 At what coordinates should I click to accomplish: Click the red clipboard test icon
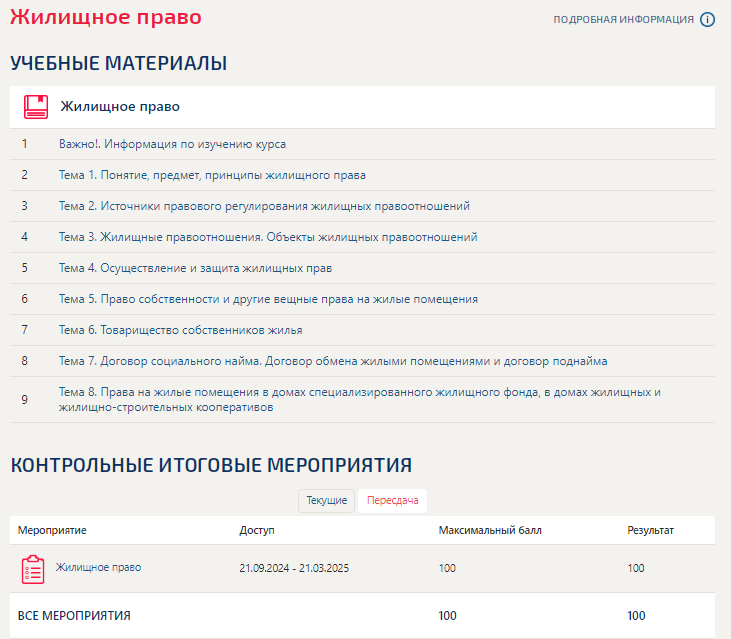pos(33,569)
